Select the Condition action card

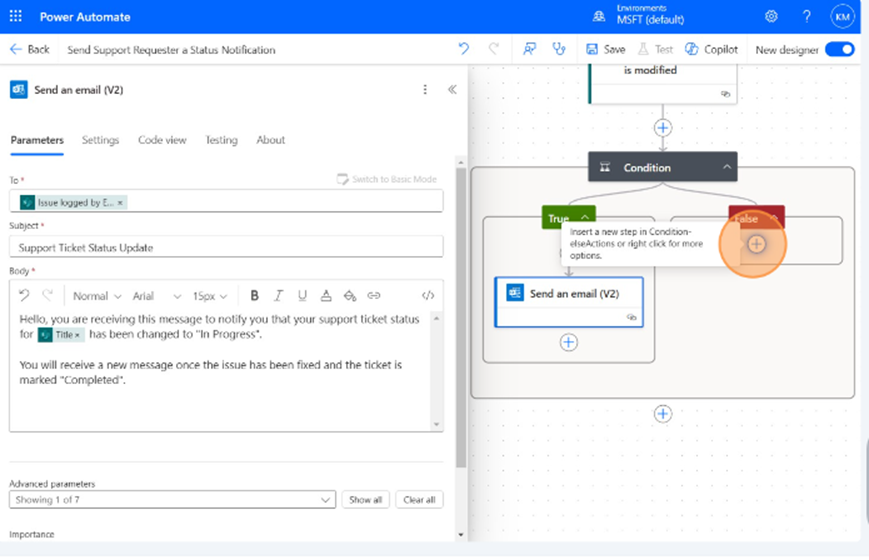pyautogui.click(x=663, y=167)
